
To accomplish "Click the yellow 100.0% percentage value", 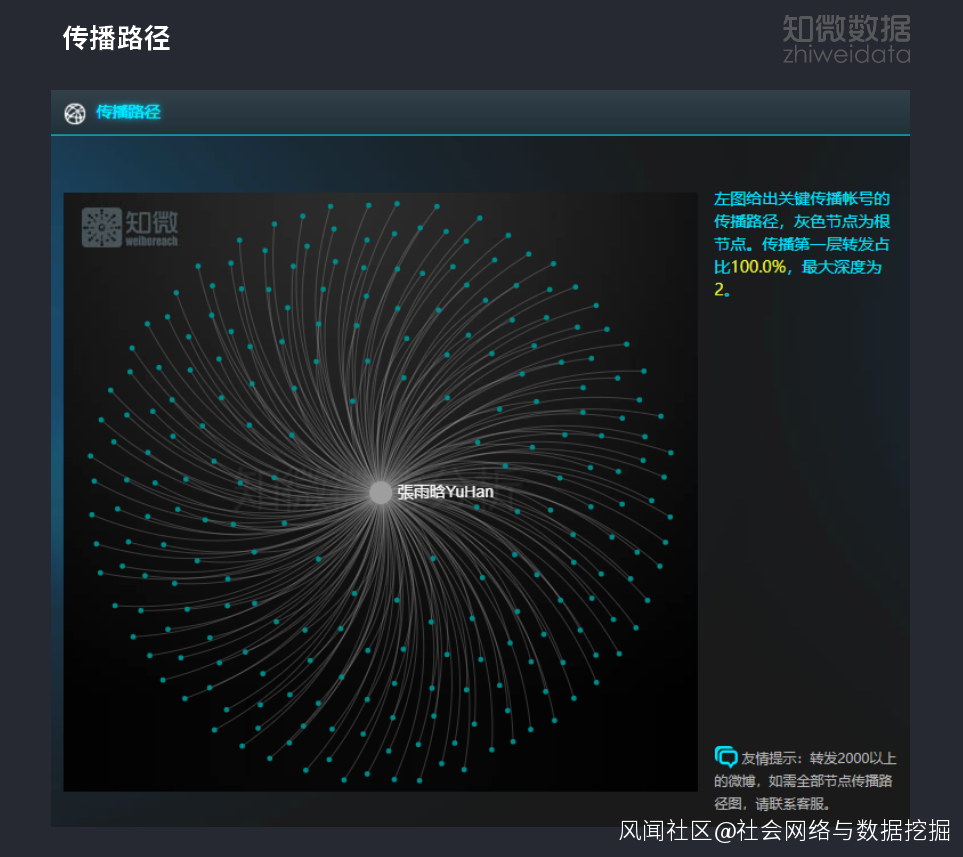I will pos(758,267).
